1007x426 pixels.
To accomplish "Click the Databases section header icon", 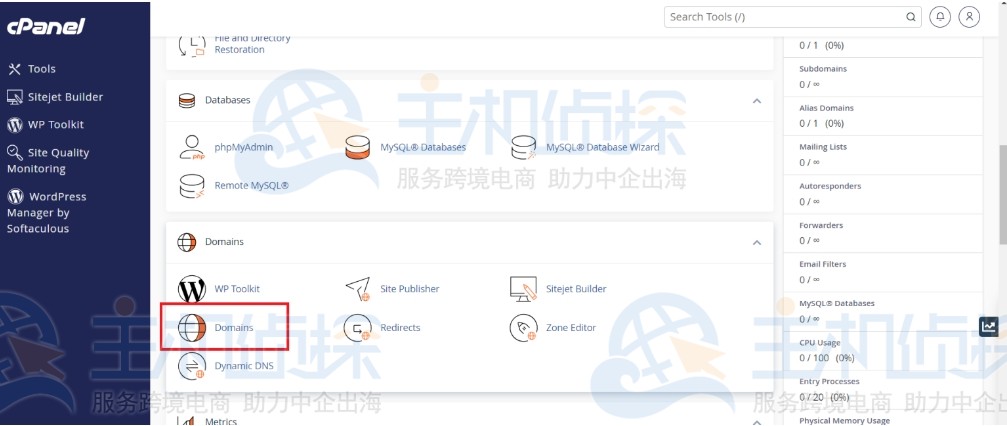I will click(187, 100).
